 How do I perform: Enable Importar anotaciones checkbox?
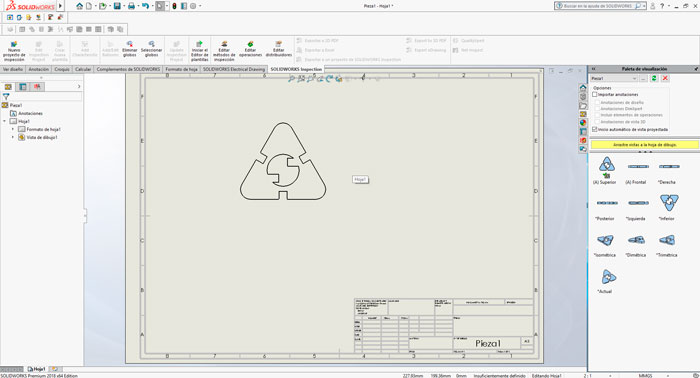595,95
